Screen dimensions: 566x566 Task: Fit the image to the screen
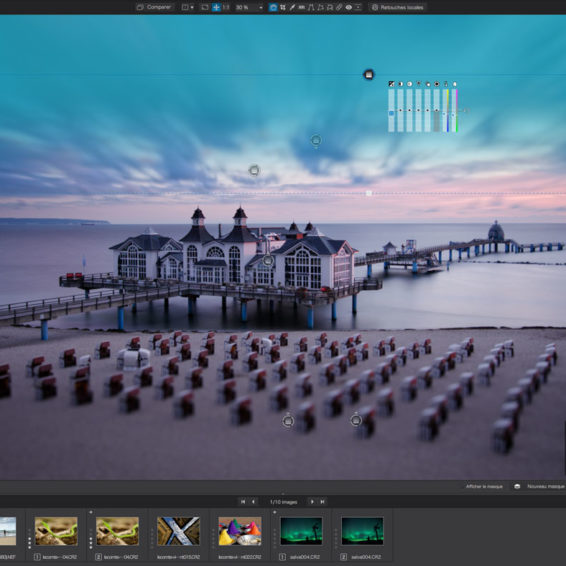point(205,7)
